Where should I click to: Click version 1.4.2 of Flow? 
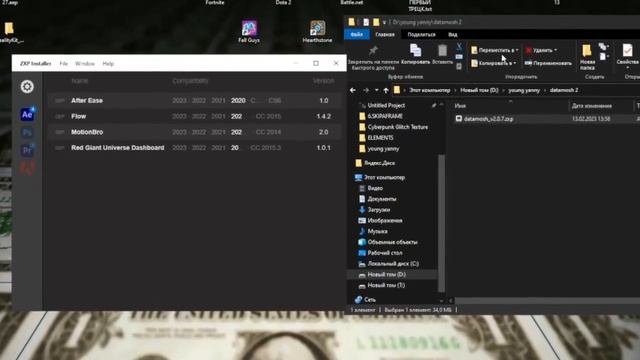324,116
